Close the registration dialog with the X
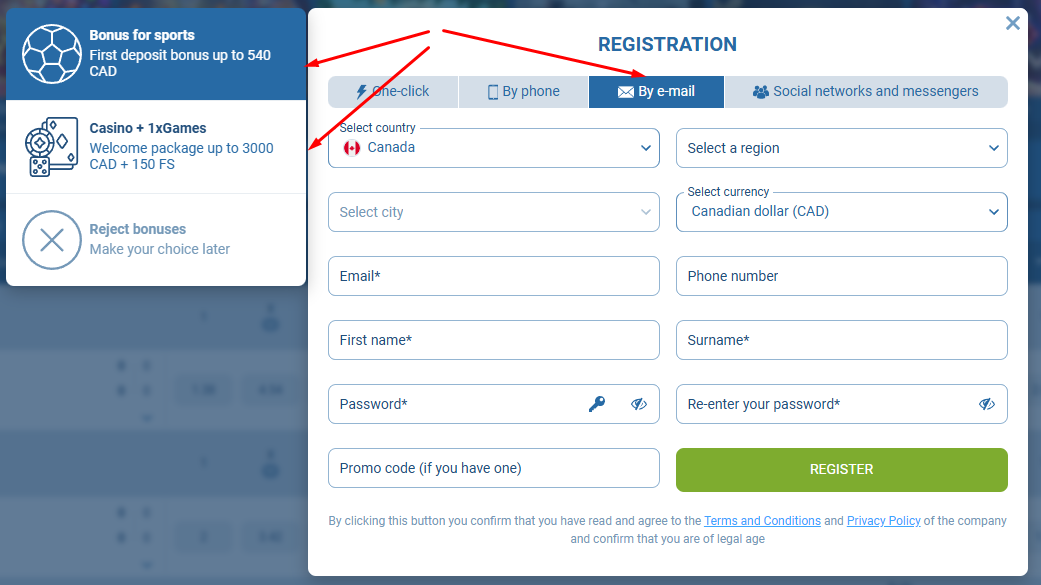Image resolution: width=1041 pixels, height=585 pixels. [x=1013, y=23]
